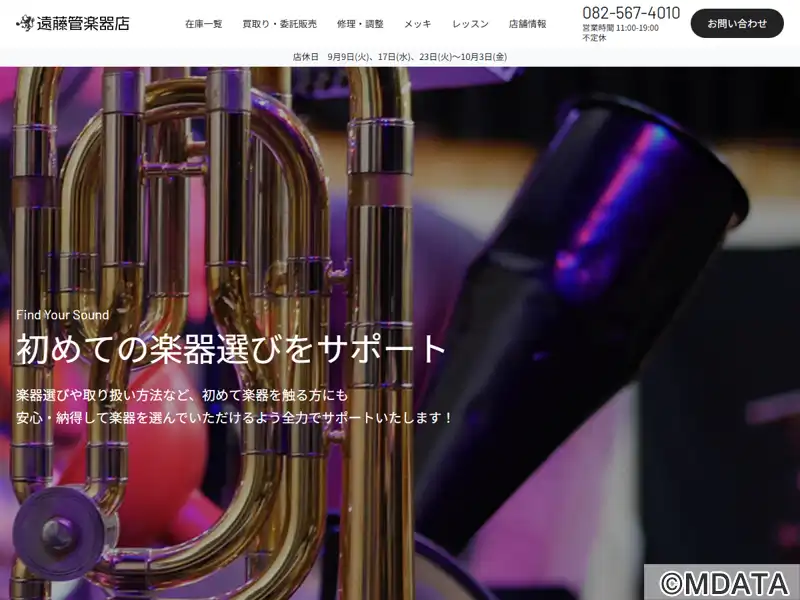Click the 不定休 text in header
800x600 pixels.
(x=594, y=38)
